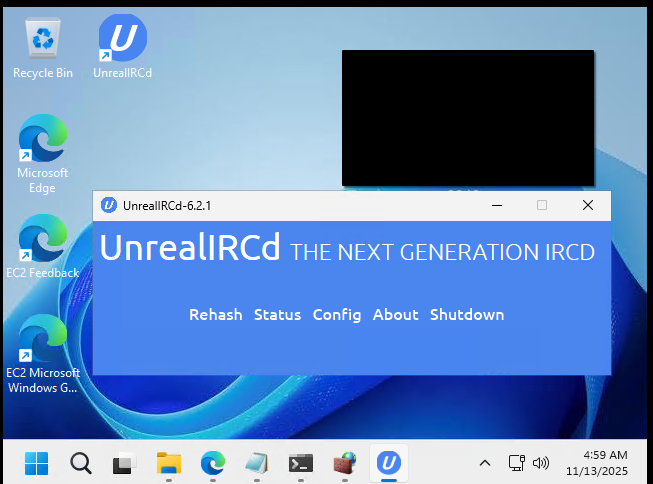Open File Explorer from the taskbar
Viewport: 653px width, 484px height.
(x=169, y=463)
